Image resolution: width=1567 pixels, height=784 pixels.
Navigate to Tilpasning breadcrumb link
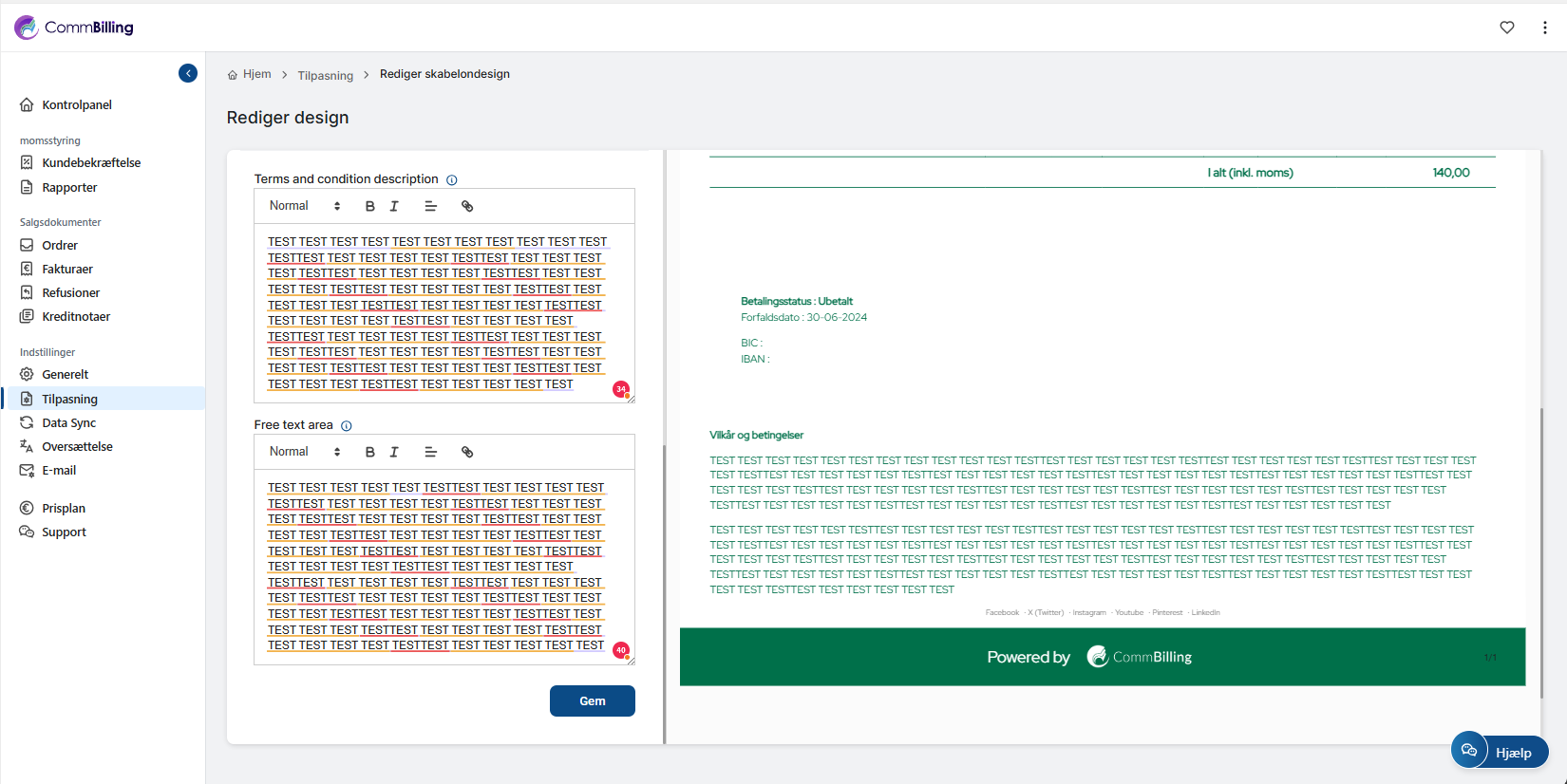[325, 75]
